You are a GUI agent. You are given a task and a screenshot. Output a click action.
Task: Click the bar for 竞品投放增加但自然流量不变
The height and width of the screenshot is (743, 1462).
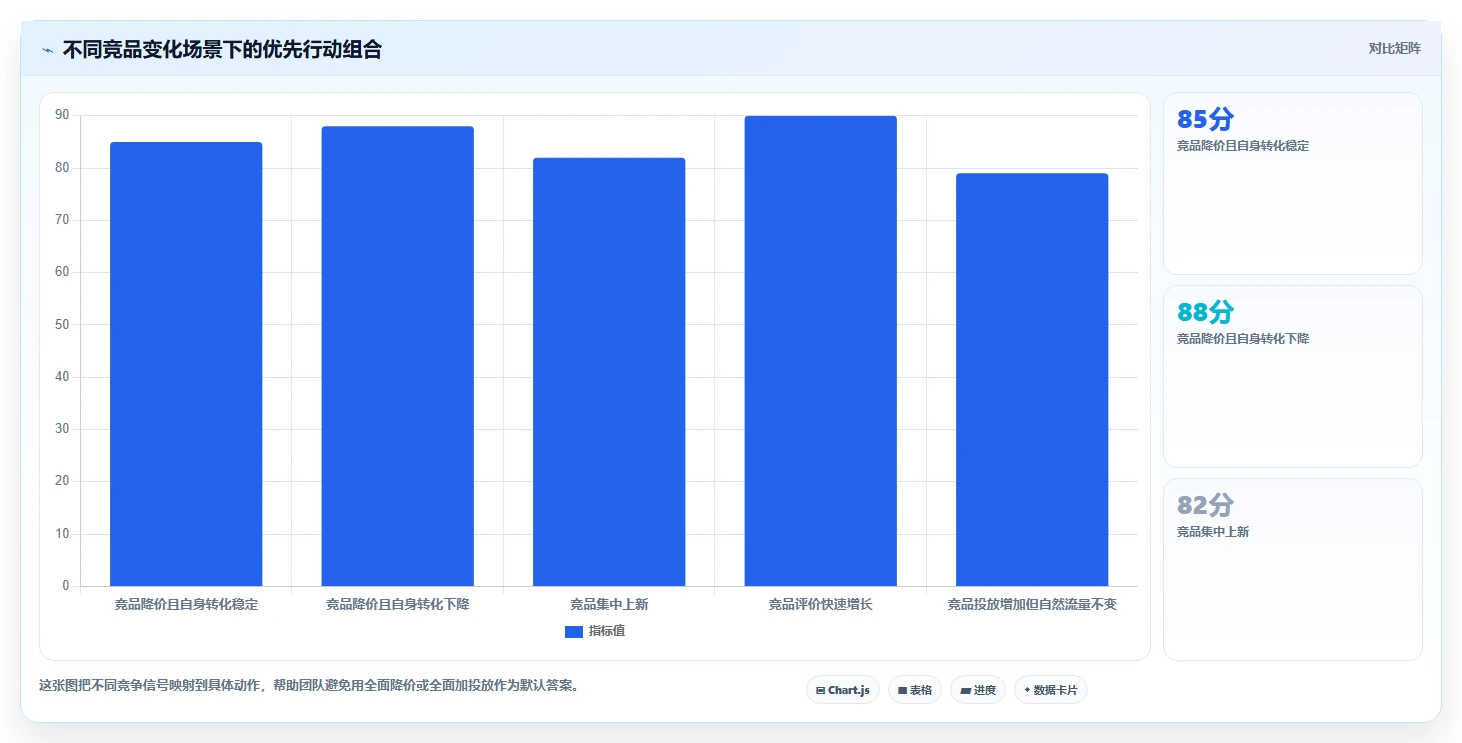click(1032, 380)
